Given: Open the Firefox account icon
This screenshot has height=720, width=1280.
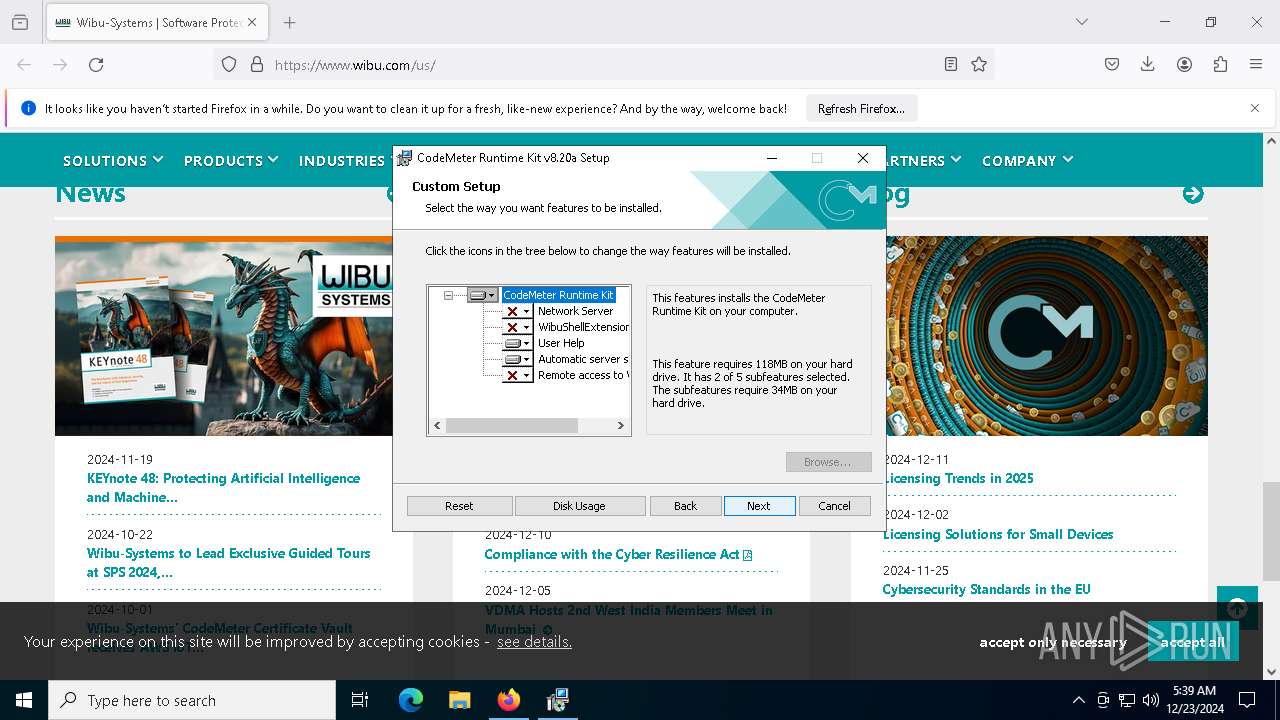Looking at the screenshot, I should [1184, 64].
